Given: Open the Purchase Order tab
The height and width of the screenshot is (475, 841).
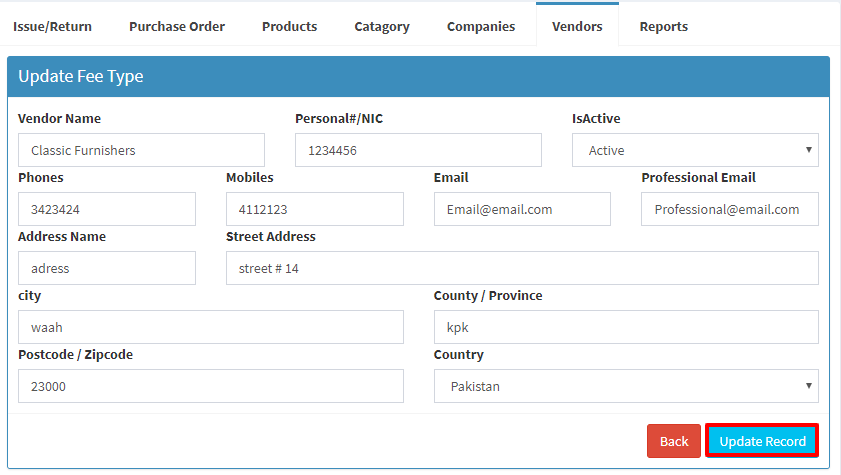Looking at the screenshot, I should pos(177,26).
